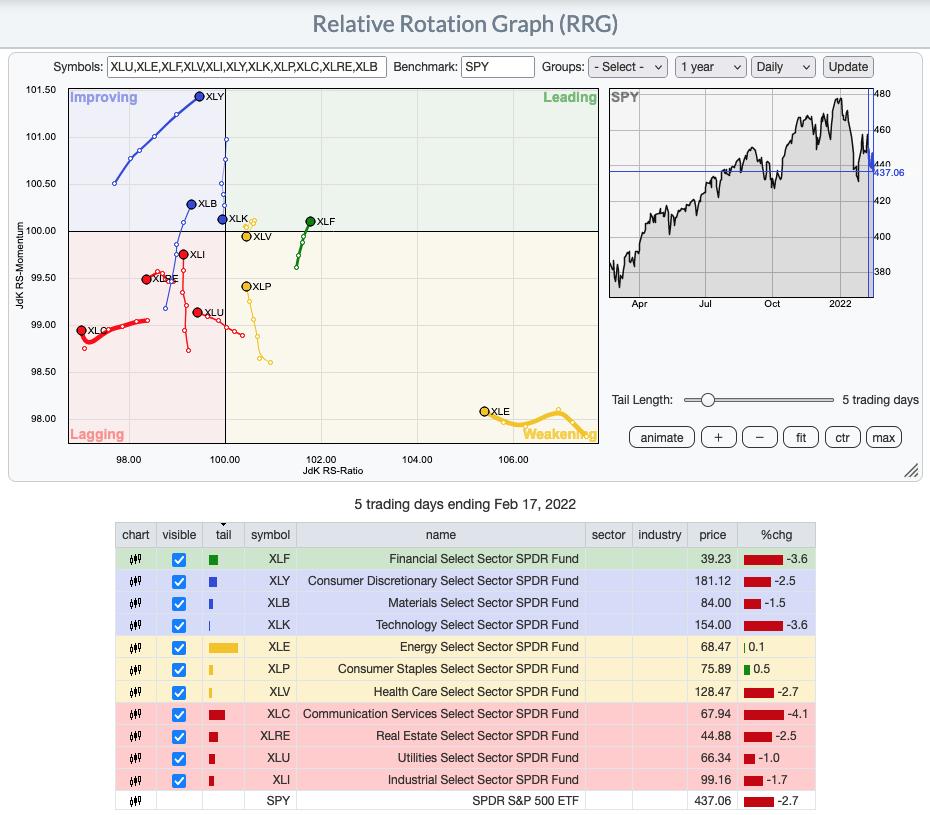The image size is (930, 815).
Task: Uncheck visibility for XLI
Action: pos(179,781)
